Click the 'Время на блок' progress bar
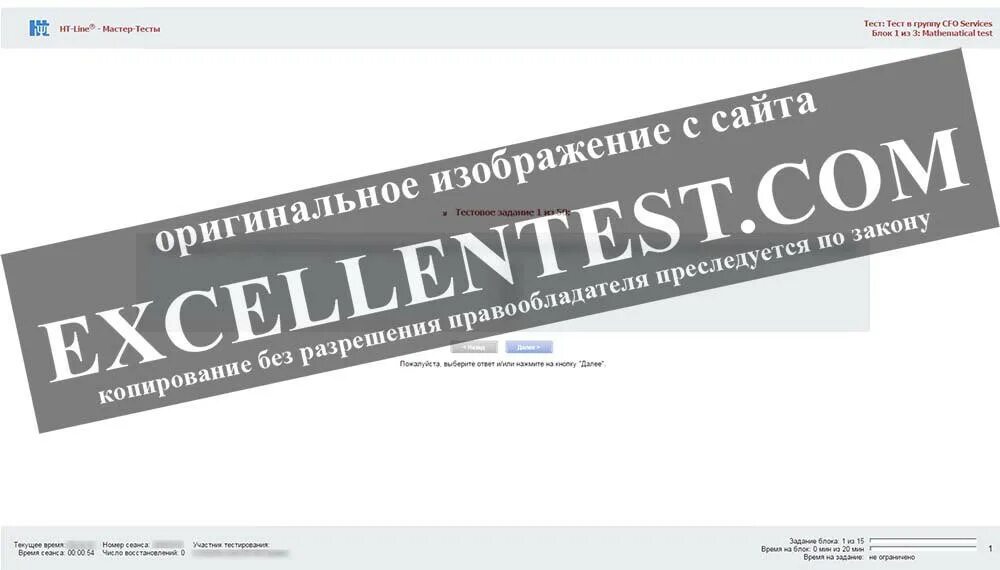The image size is (1000, 570). (x=923, y=548)
